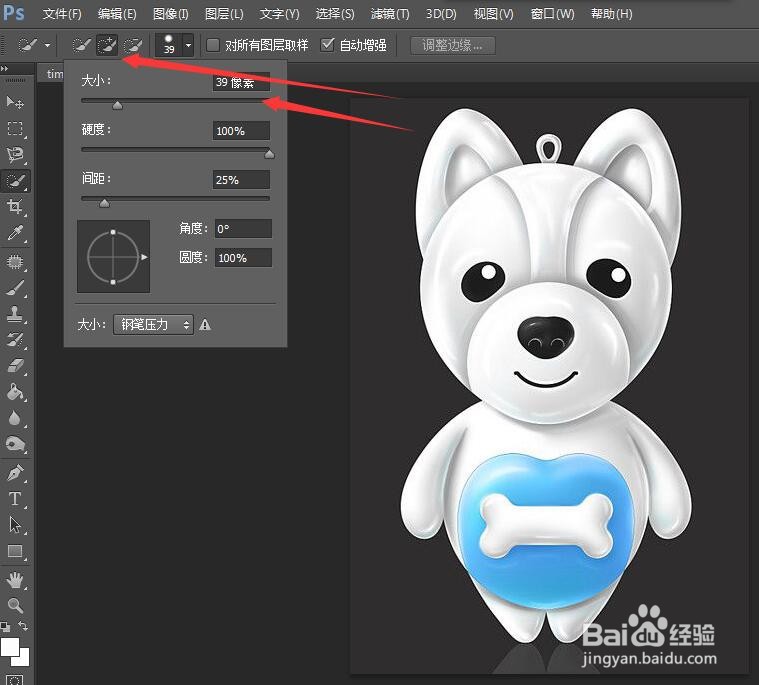
Task: Select the Rectangular Marquee tool
Action: 15,128
